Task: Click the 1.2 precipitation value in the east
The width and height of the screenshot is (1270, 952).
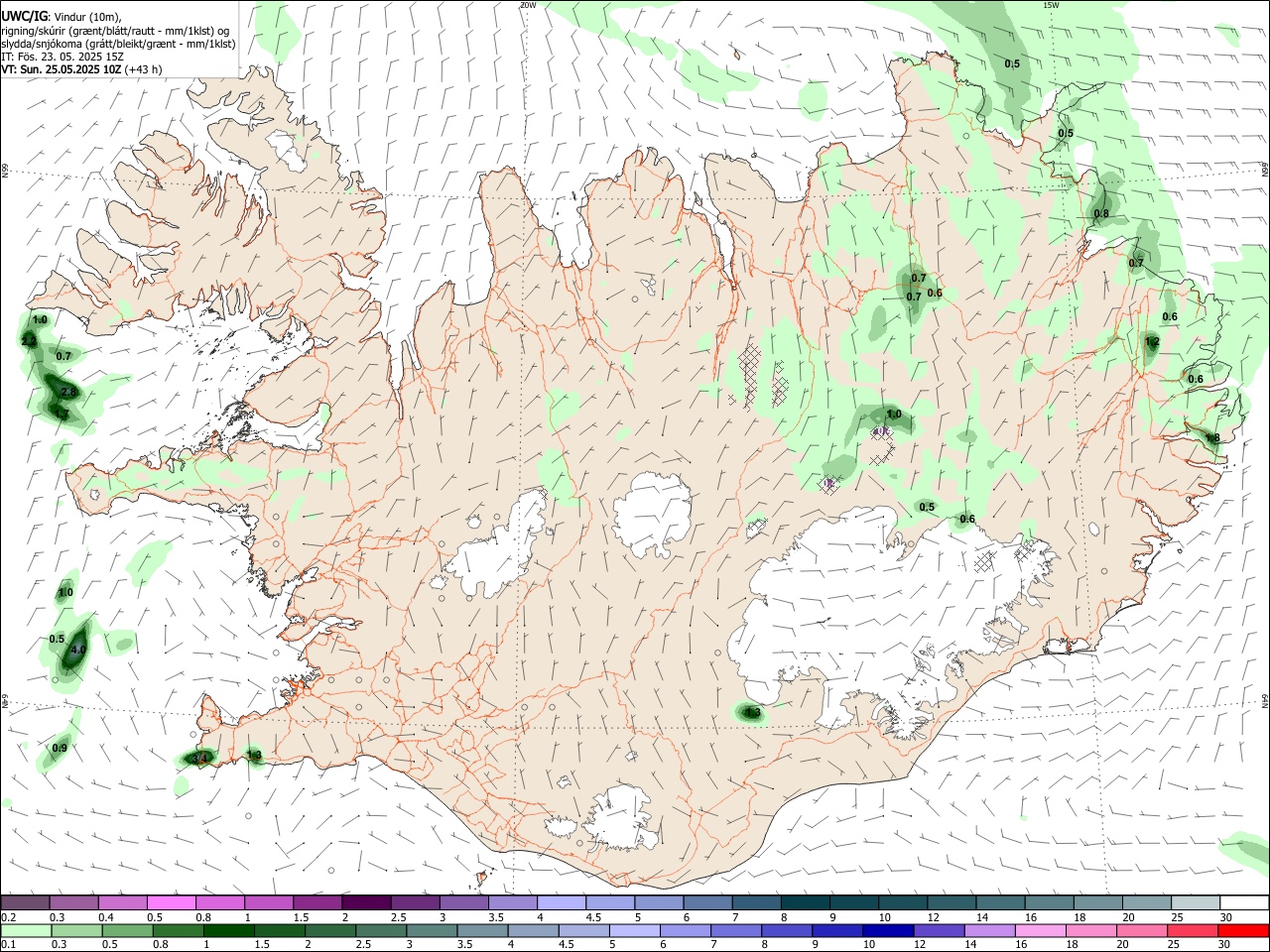Action: tap(1152, 342)
